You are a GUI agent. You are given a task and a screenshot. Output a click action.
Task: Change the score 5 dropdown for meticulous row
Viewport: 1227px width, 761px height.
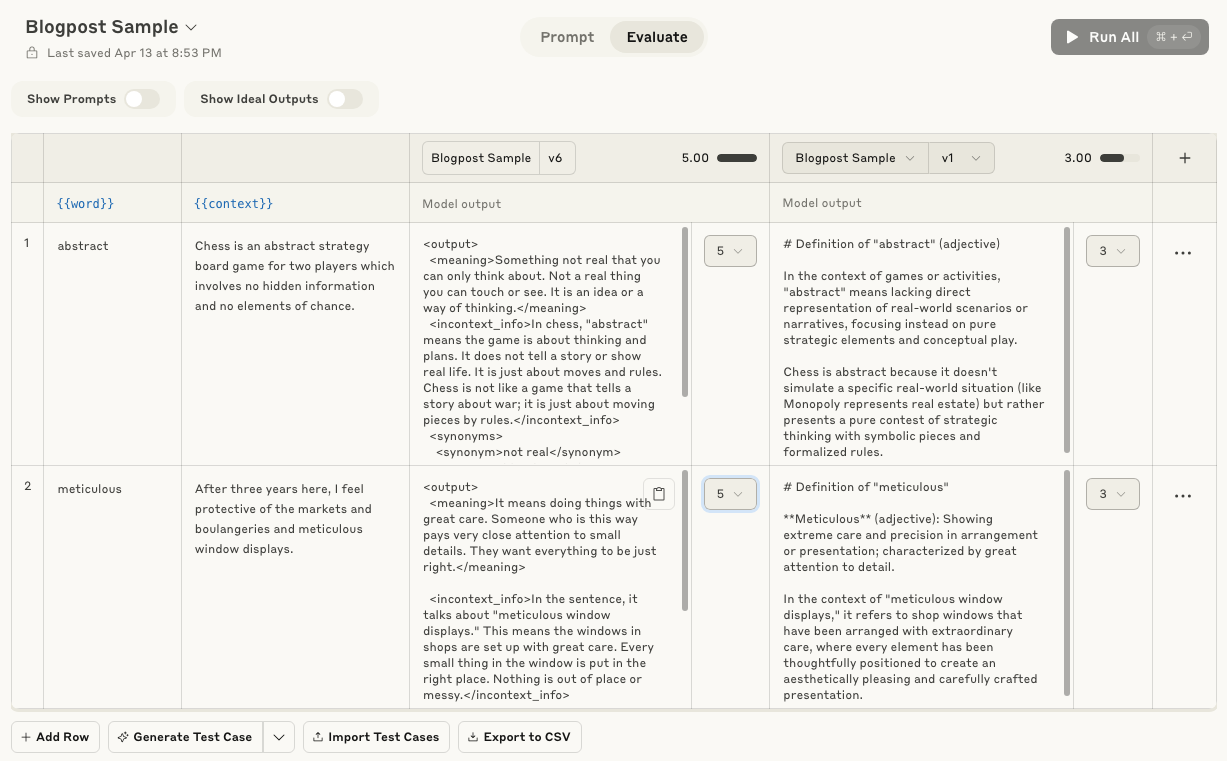point(730,494)
